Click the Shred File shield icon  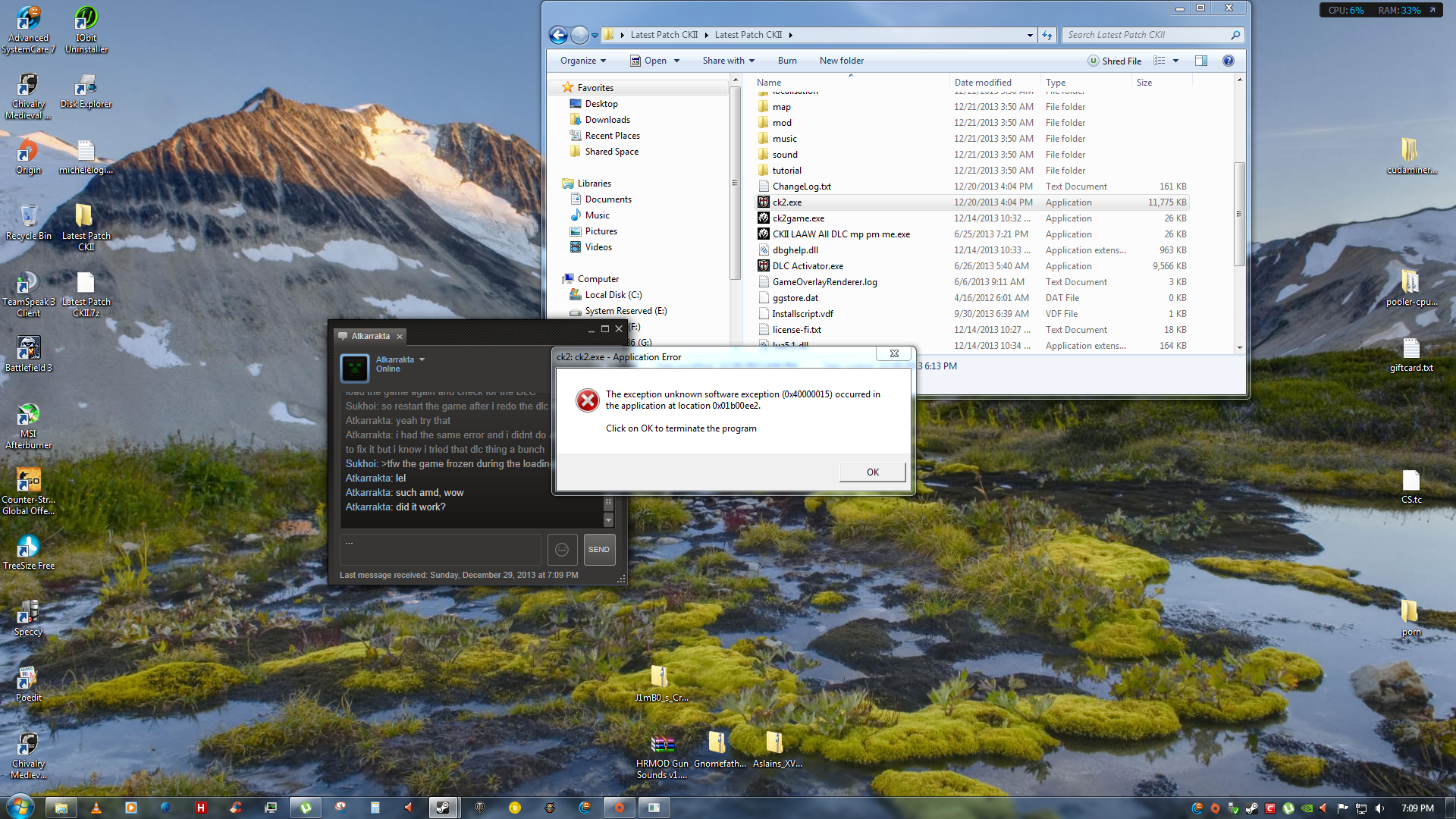coord(1093,61)
